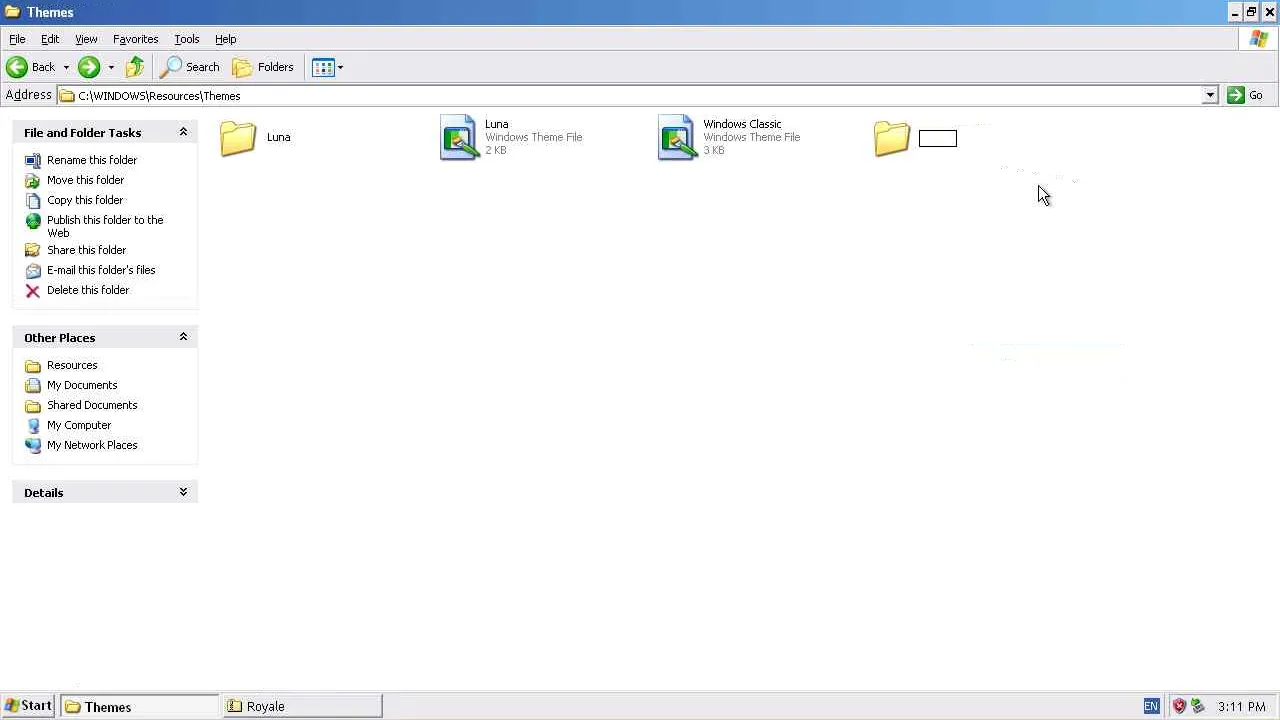This screenshot has height=720, width=1280.
Task: Toggle the Folders pane button
Action: pos(264,67)
